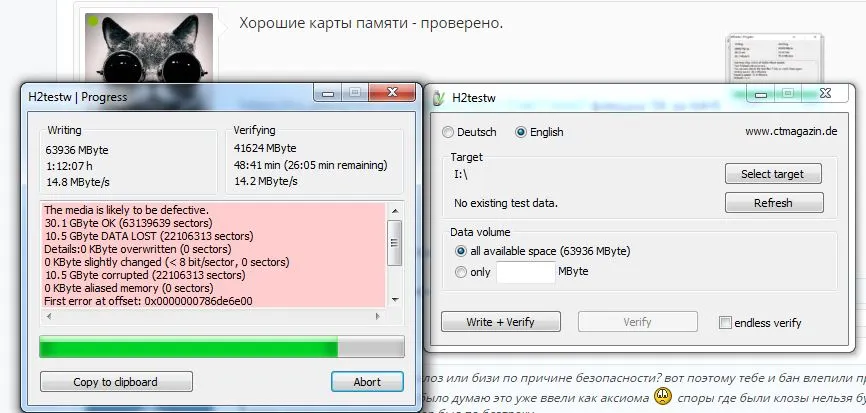Click the horizontal scrollbar right arrow
Image resolution: width=866 pixels, height=413 pixels.
[x=378, y=316]
